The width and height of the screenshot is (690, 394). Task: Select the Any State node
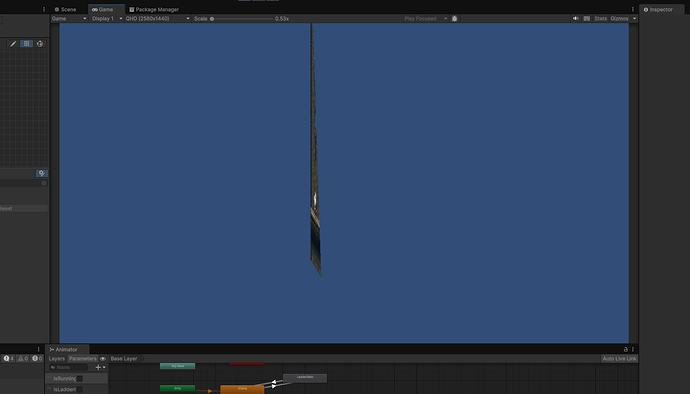click(x=177, y=366)
